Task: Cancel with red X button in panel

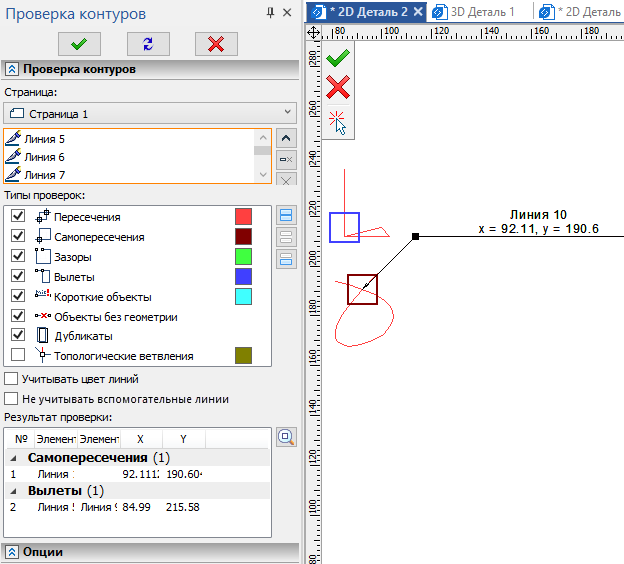Action: [x=216, y=43]
